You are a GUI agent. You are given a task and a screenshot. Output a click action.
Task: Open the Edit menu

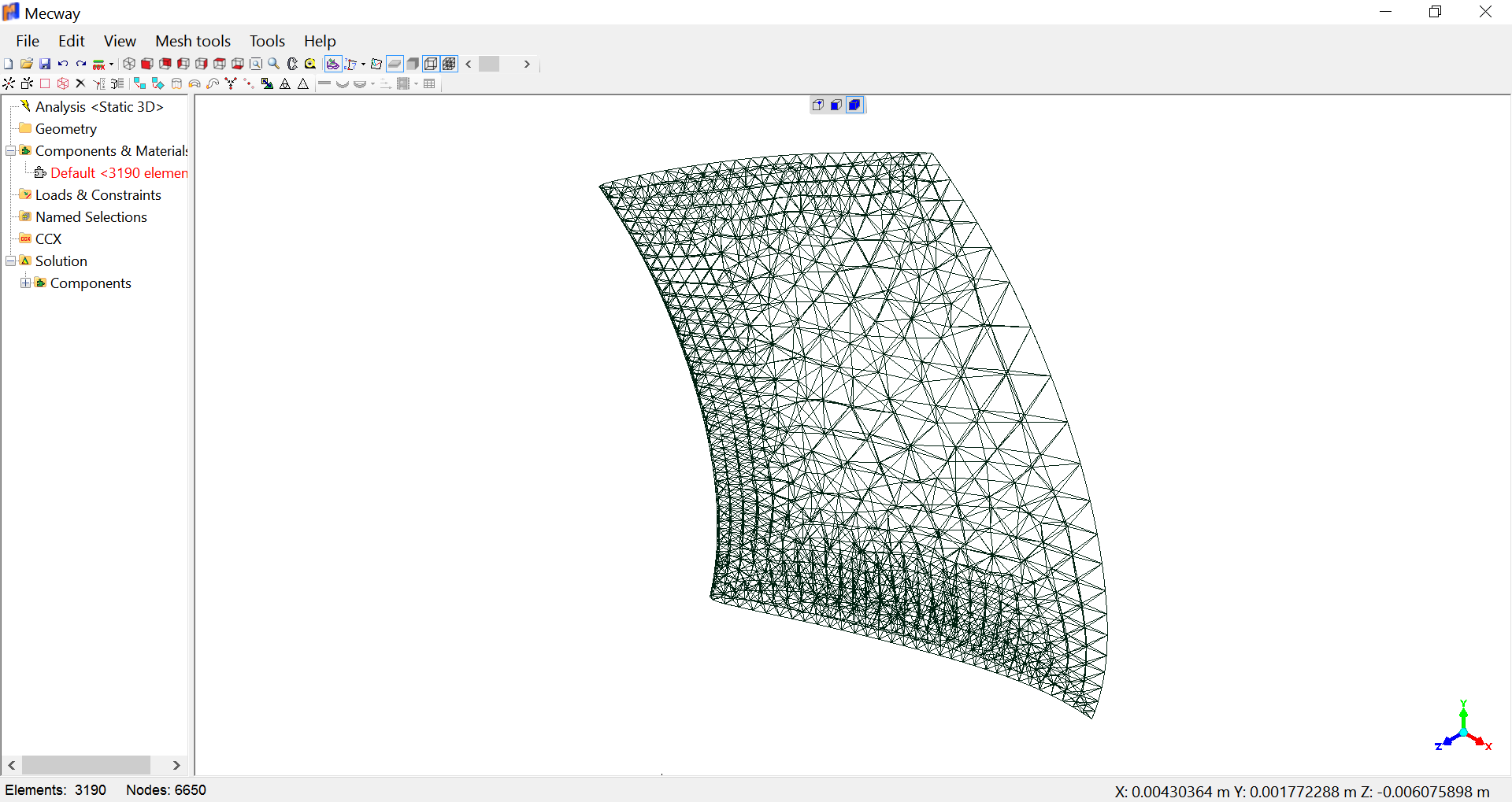[x=71, y=41]
